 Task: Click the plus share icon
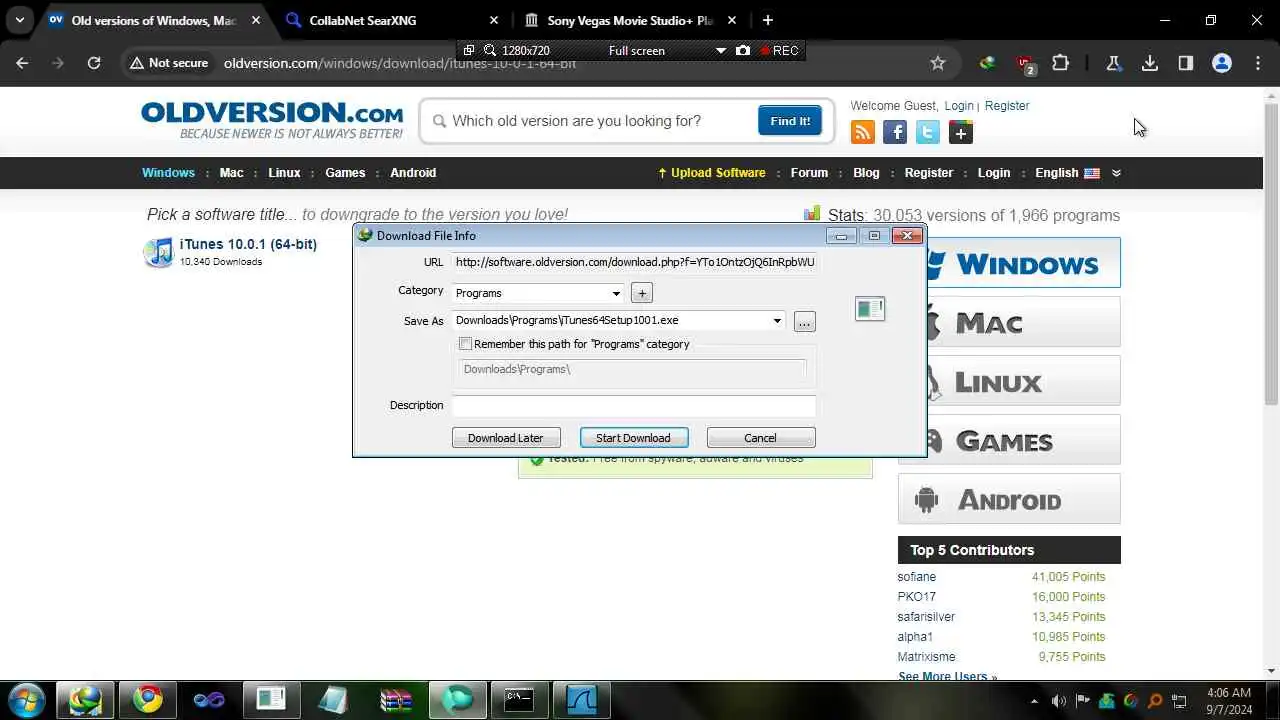coord(961,132)
